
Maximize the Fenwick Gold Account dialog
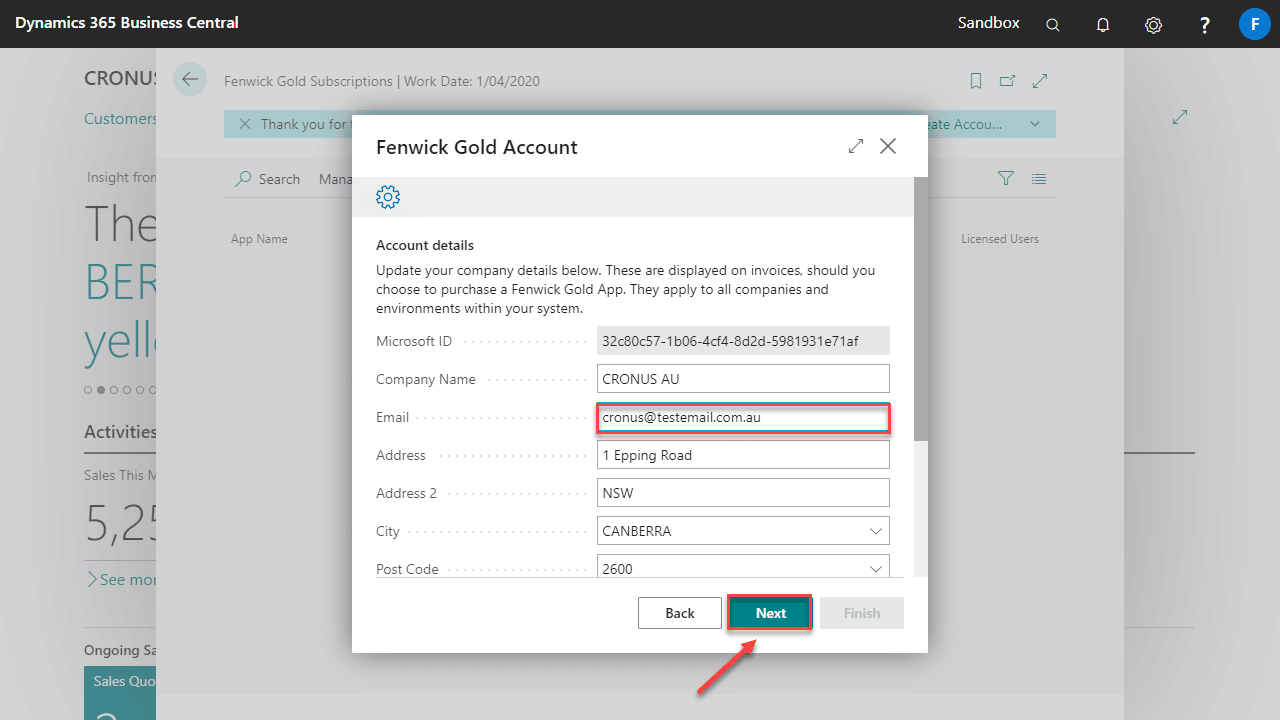tap(856, 146)
